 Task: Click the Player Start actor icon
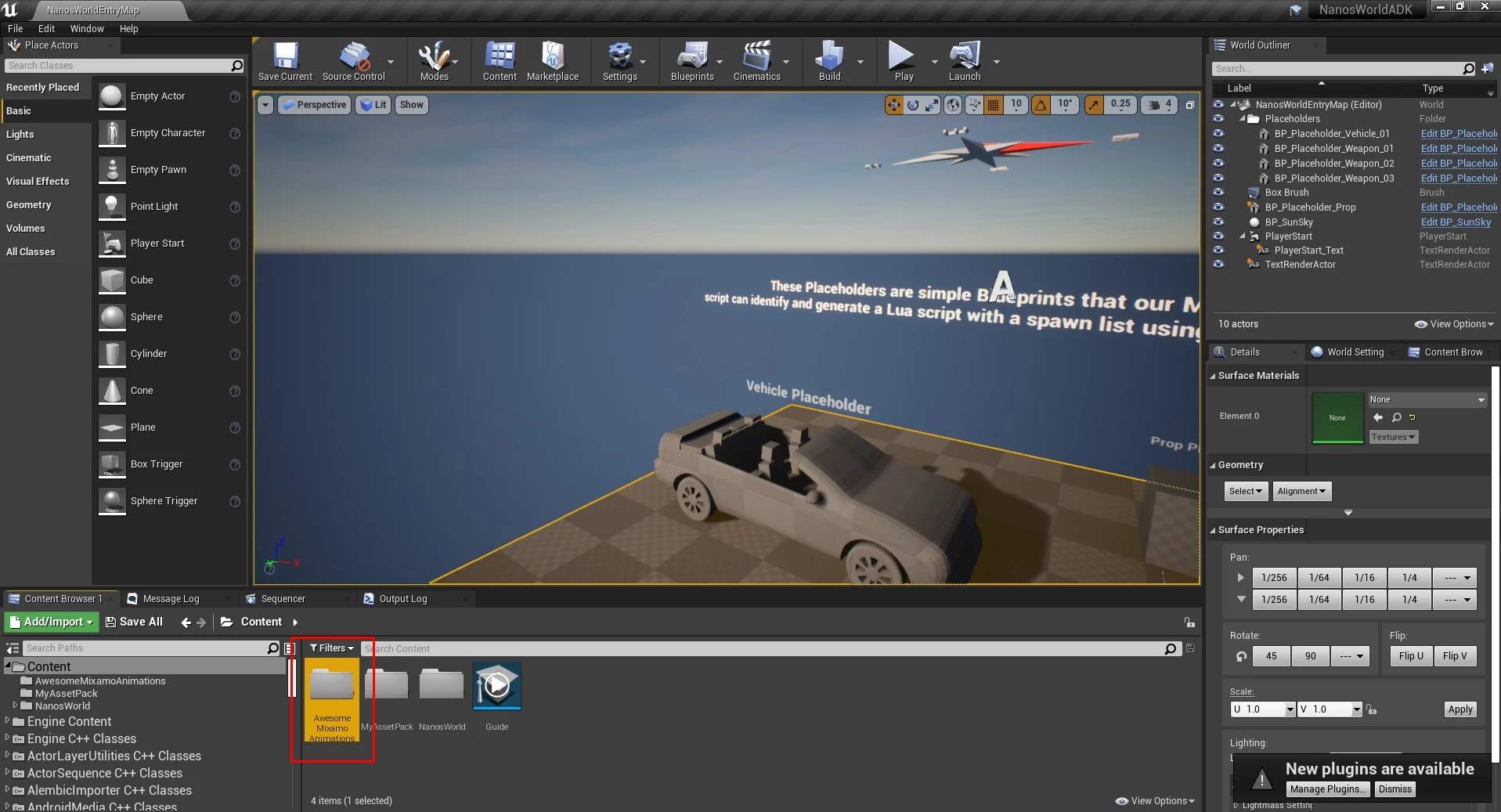pyautogui.click(x=112, y=244)
